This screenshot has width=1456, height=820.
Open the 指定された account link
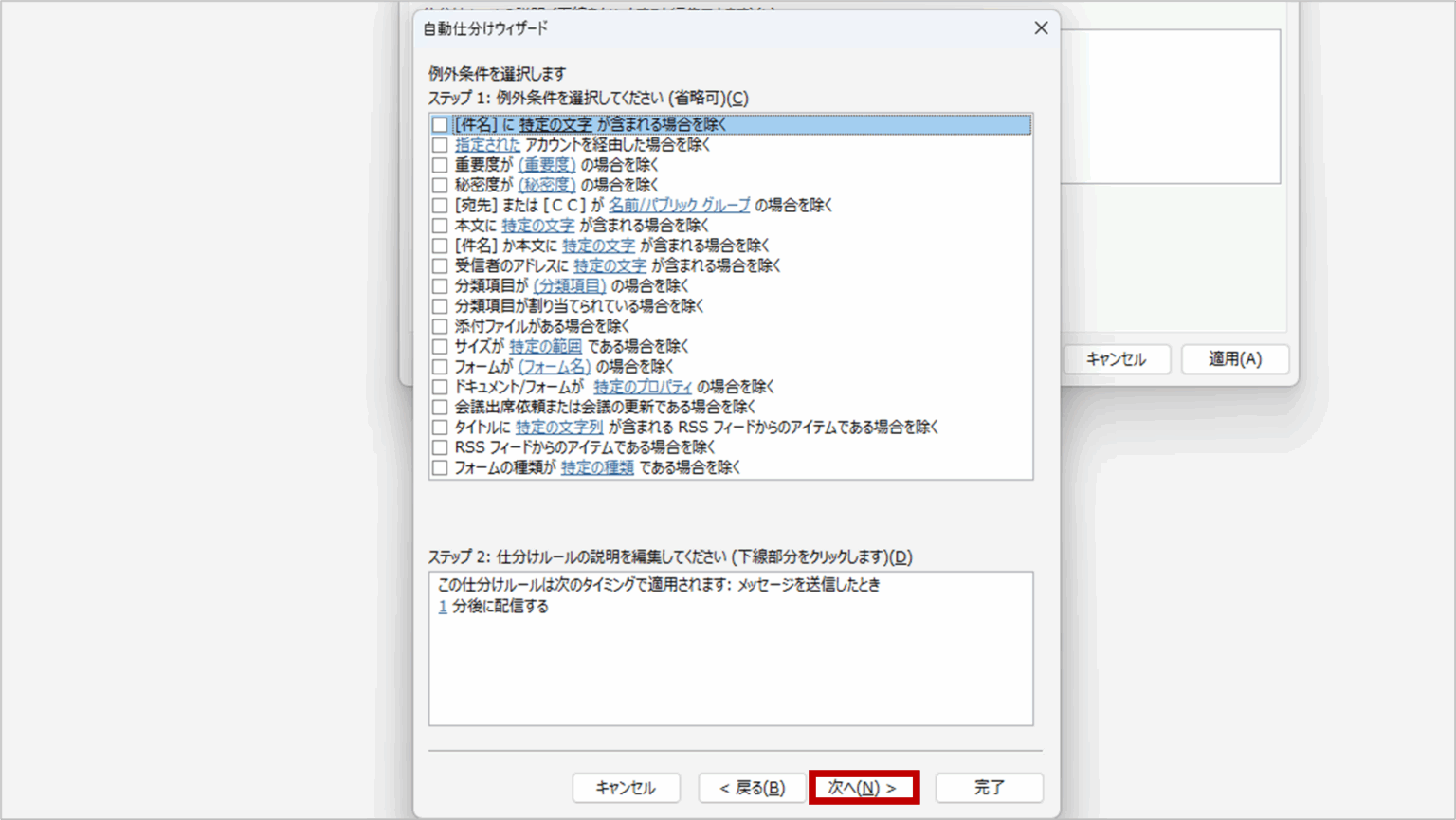click(487, 145)
